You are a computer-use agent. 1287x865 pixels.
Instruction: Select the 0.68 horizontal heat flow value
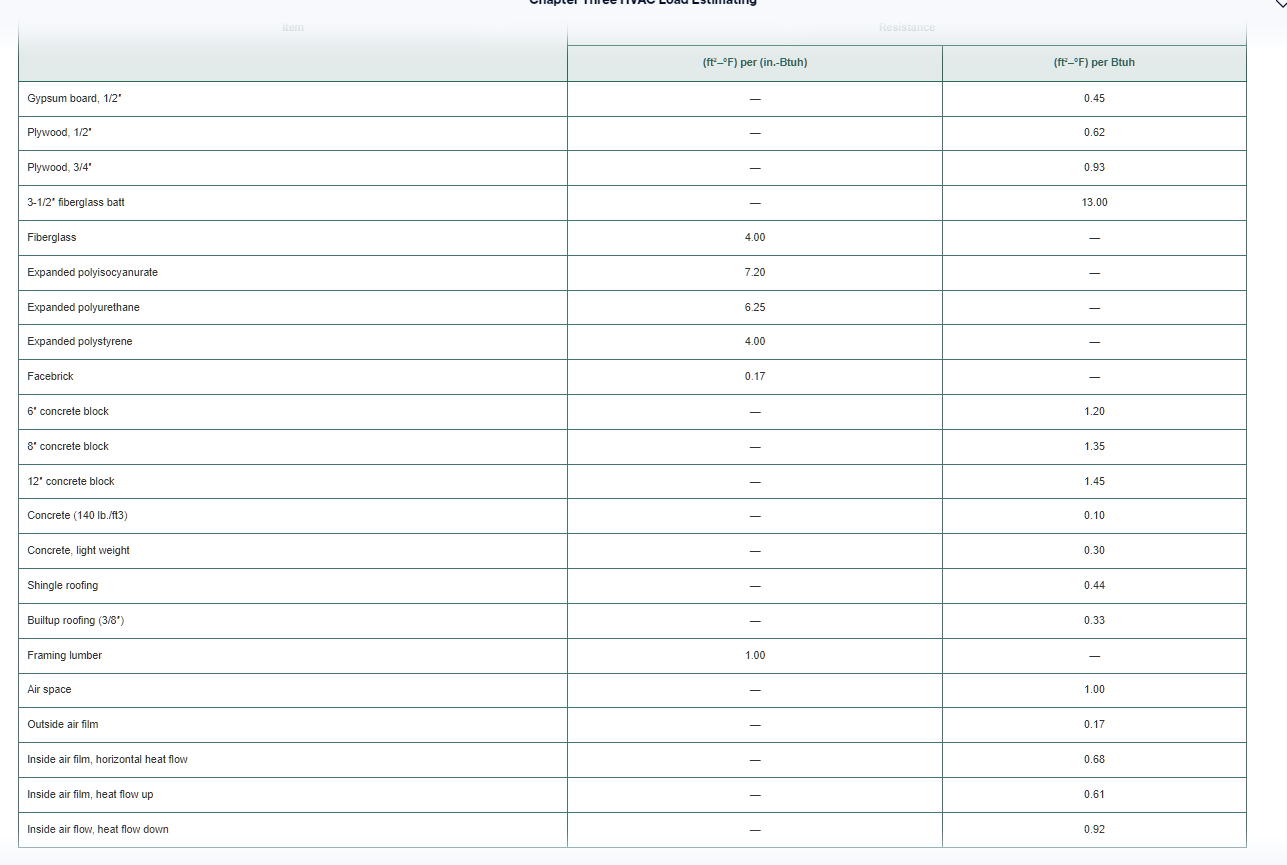(1094, 759)
